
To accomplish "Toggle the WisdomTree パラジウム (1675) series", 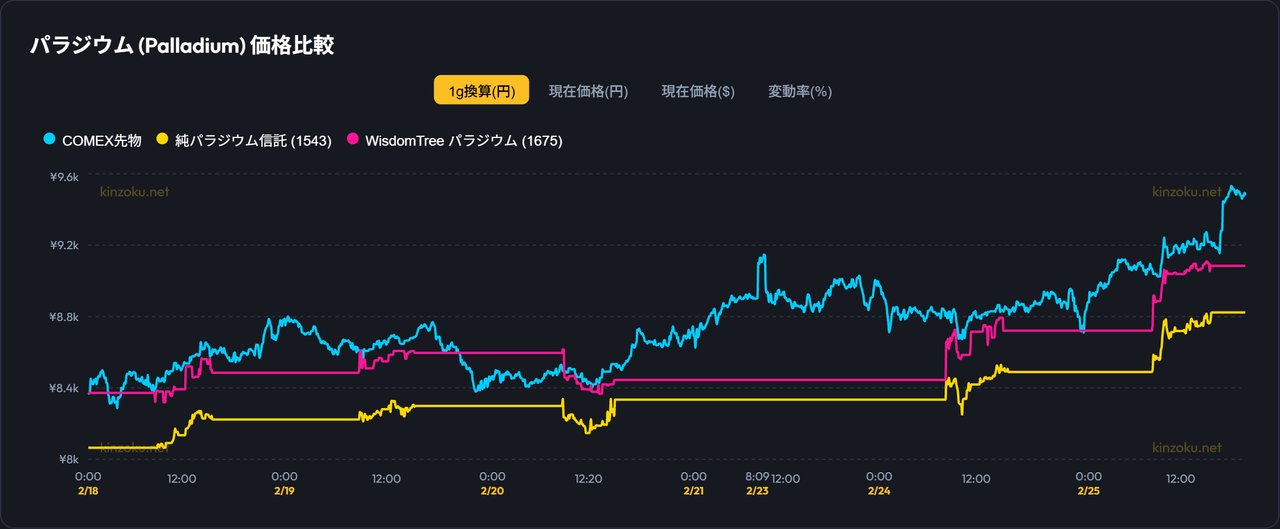I will pos(463,141).
